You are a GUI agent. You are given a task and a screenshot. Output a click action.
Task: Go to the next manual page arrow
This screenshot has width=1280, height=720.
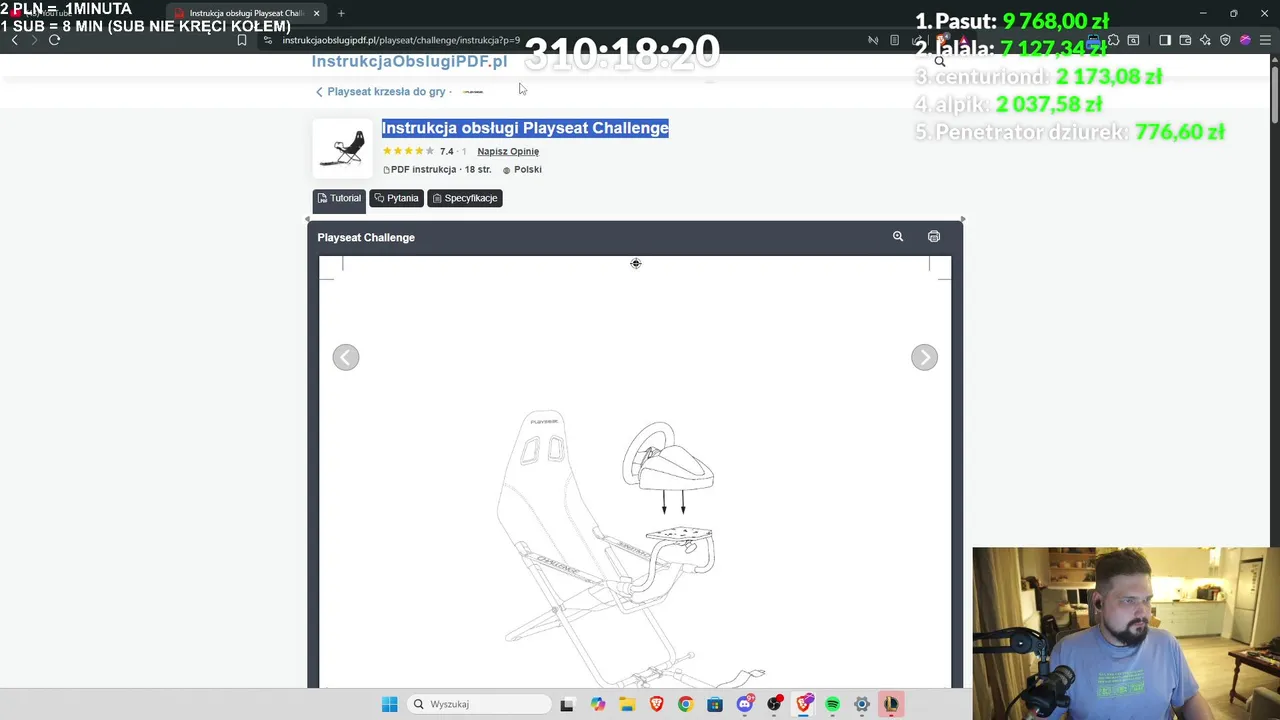[924, 357]
